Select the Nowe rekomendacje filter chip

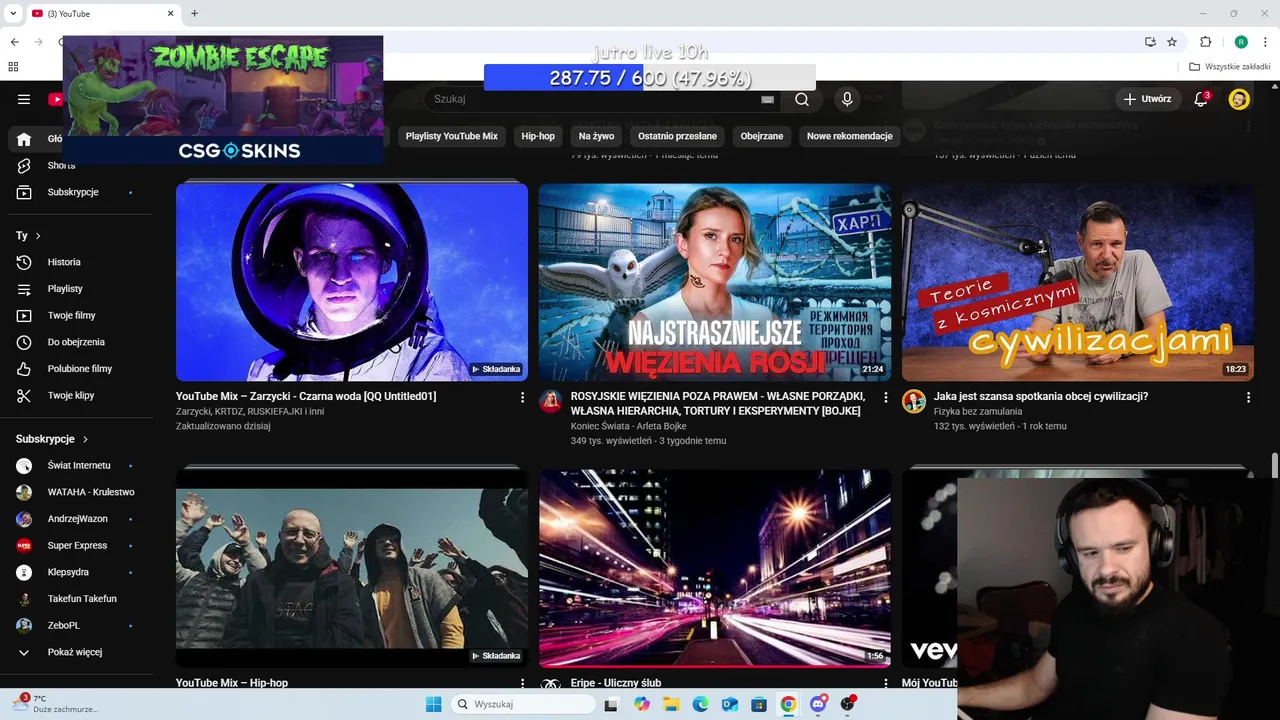click(x=849, y=136)
